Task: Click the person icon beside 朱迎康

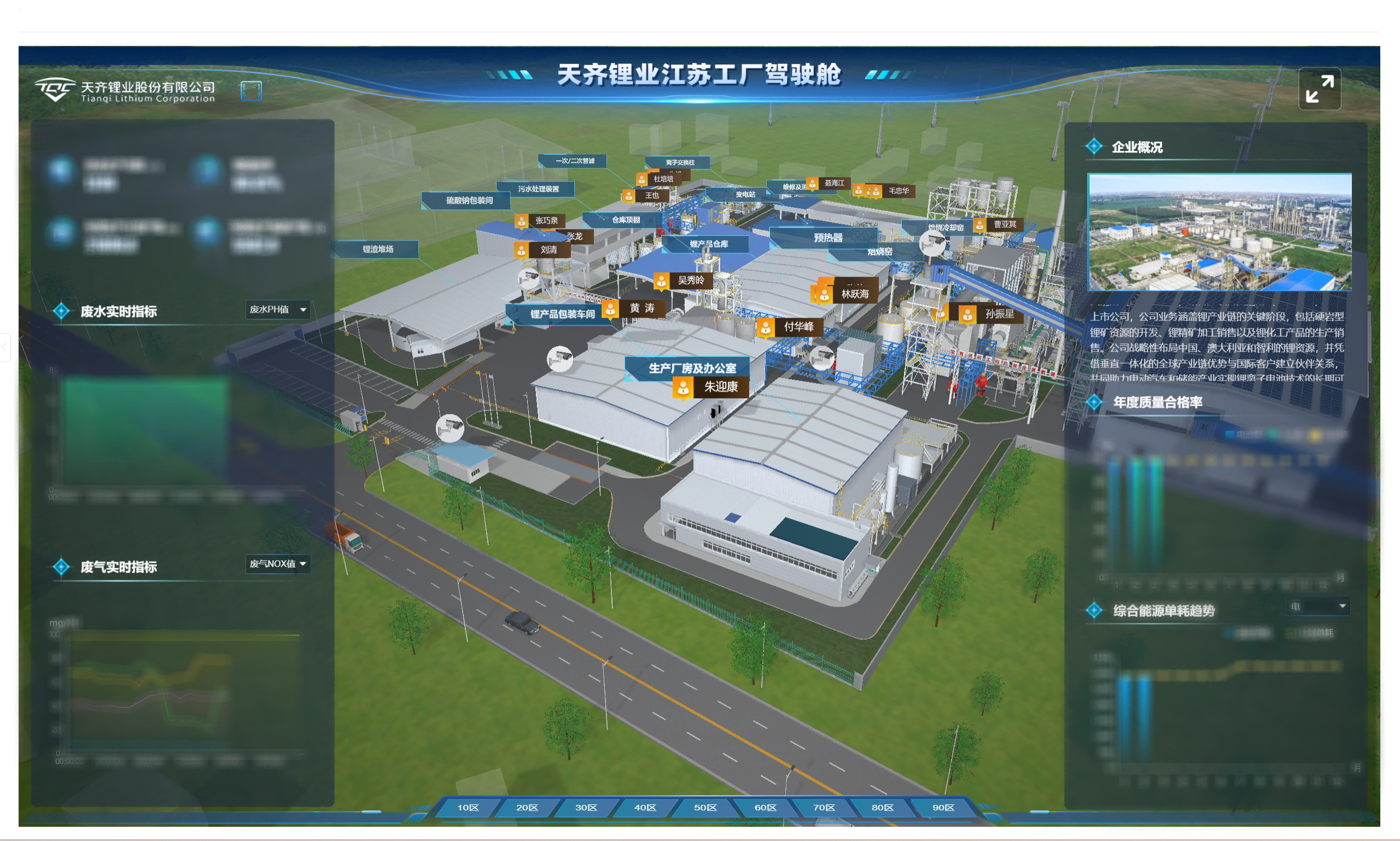Action: pyautogui.click(x=684, y=388)
